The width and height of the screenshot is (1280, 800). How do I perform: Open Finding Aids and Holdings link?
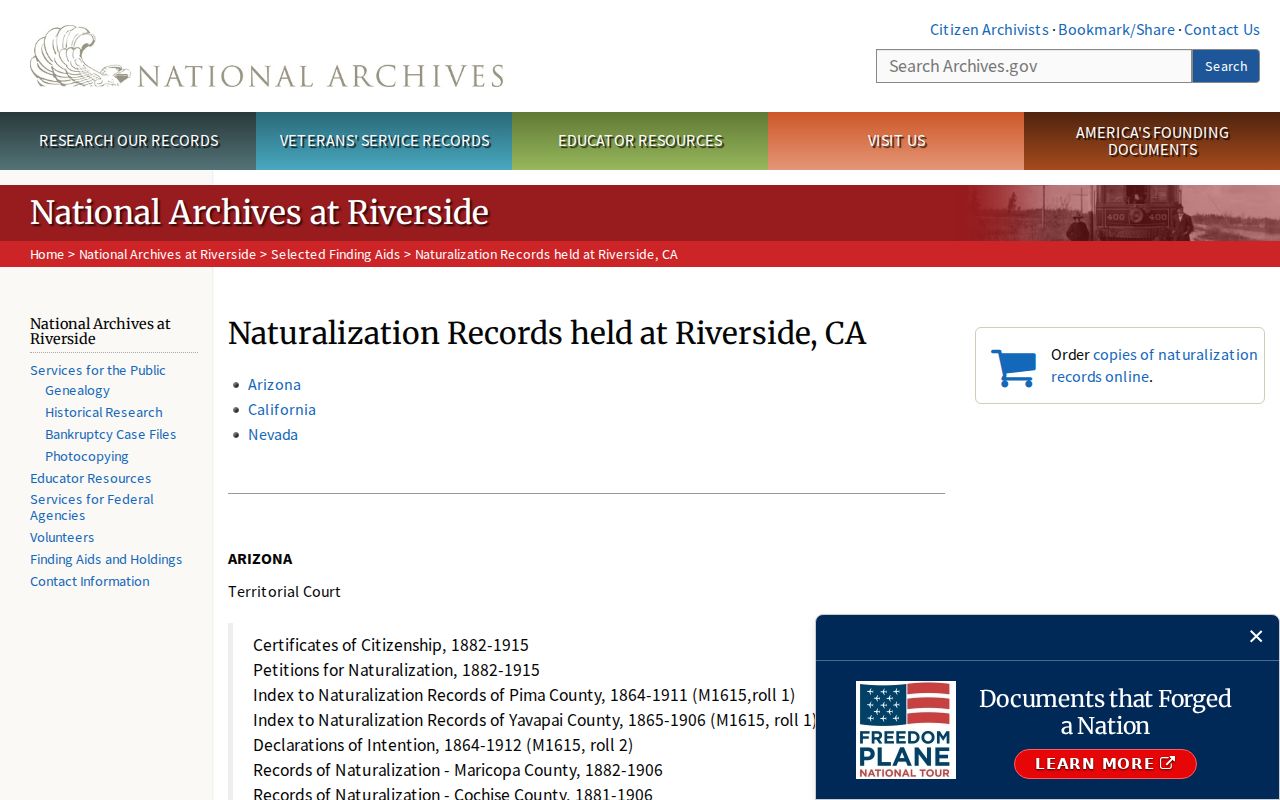tap(106, 560)
